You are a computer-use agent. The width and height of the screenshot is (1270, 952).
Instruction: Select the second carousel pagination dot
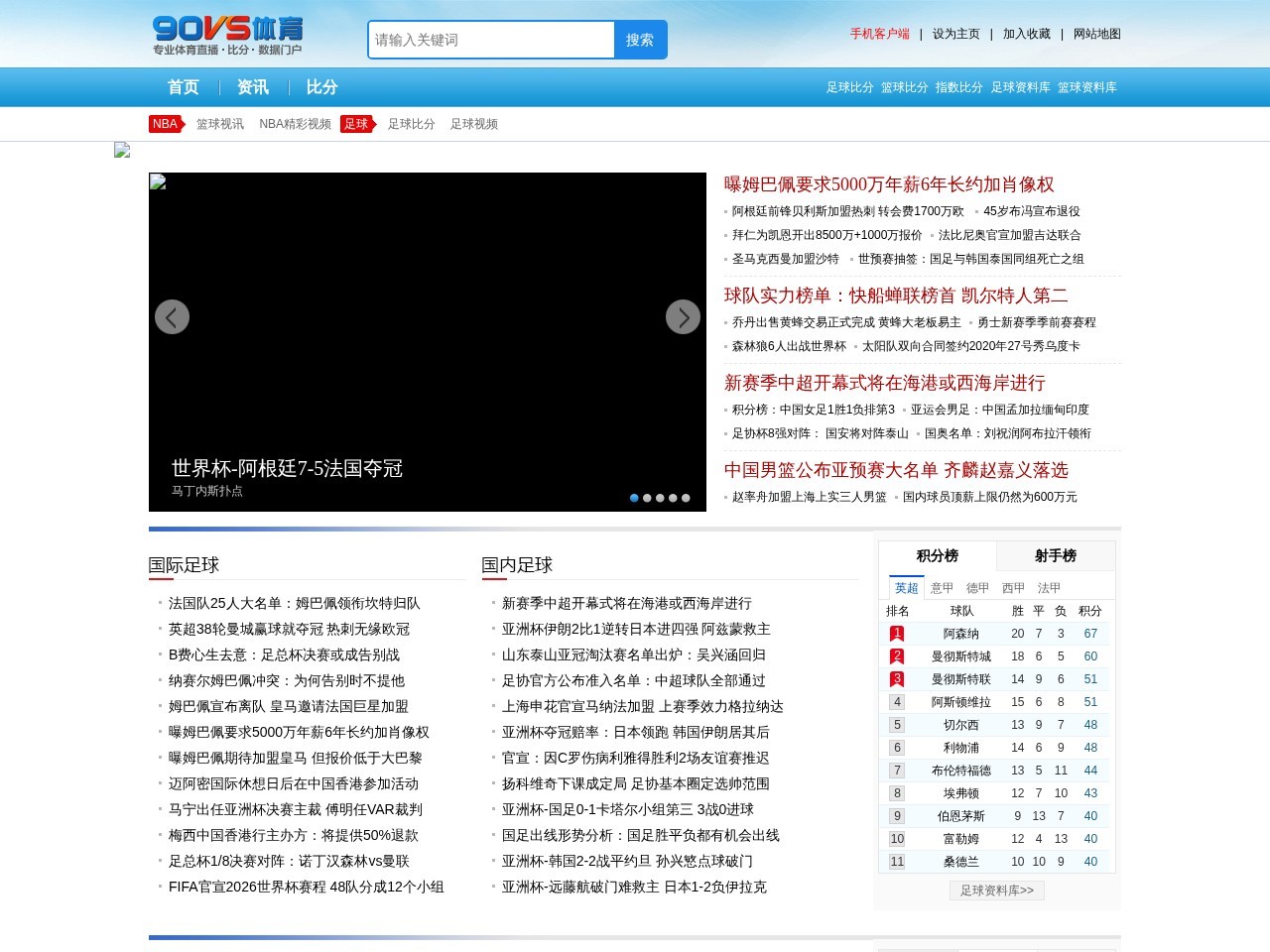click(647, 498)
